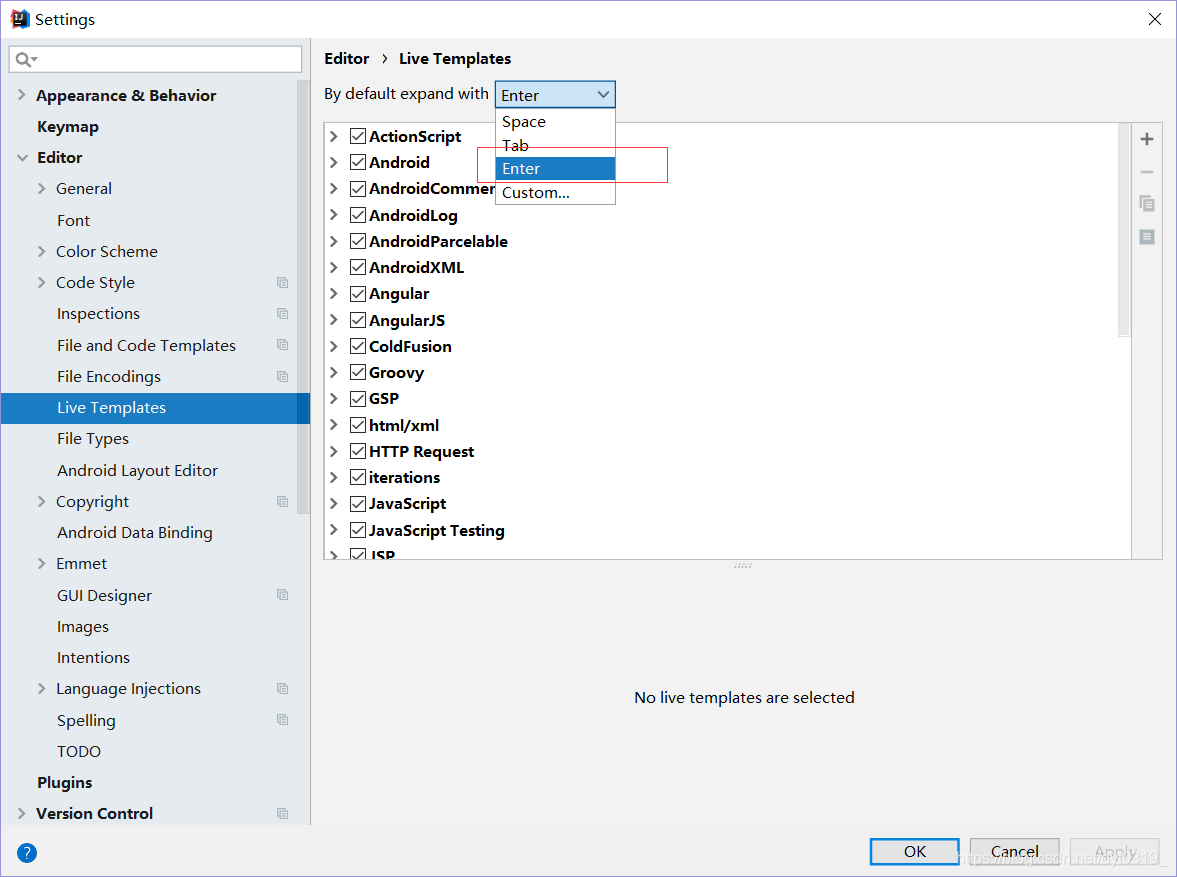Toggle the AndroidLog checkbox

click(x=358, y=215)
